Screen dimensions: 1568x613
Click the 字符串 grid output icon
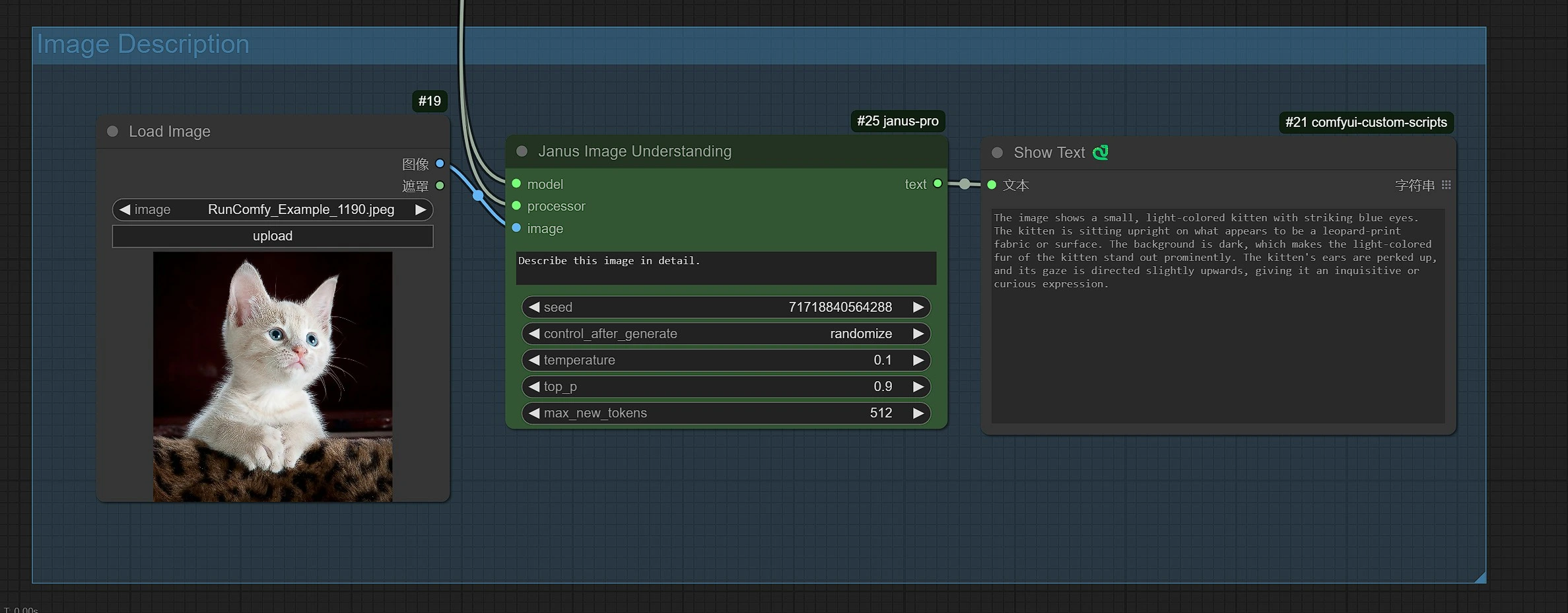pyautogui.click(x=1447, y=185)
